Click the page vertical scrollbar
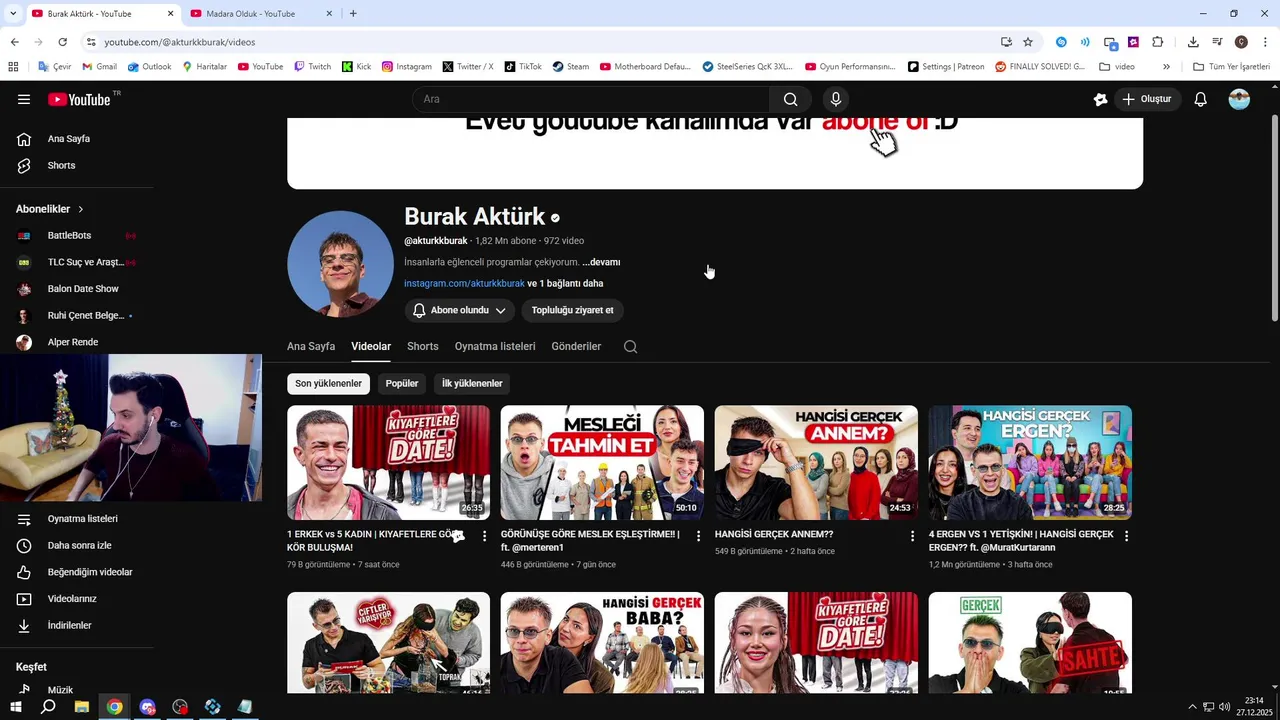Screen dimensions: 1280x720 pyautogui.click(x=1274, y=220)
